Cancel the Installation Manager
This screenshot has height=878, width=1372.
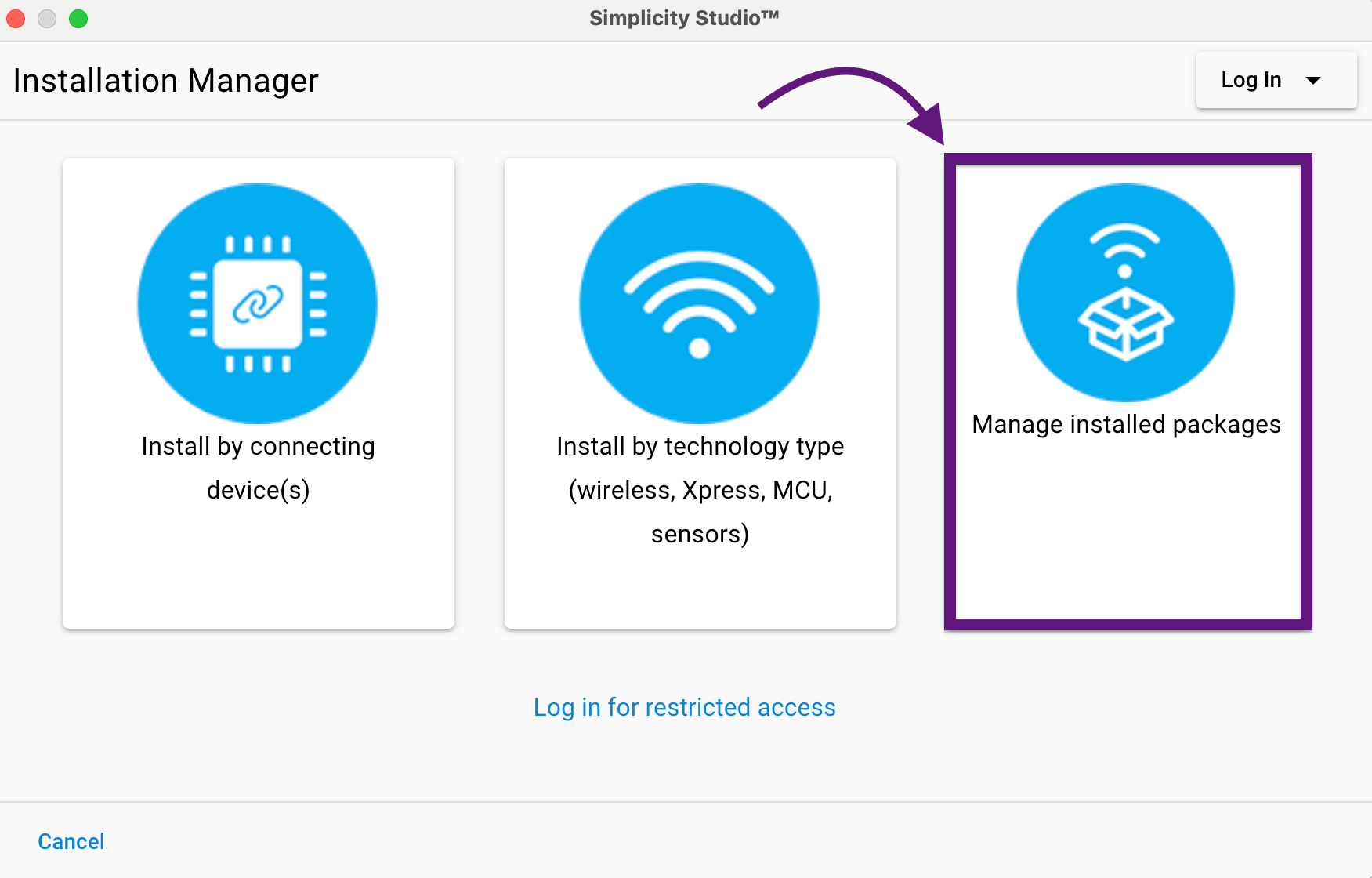(x=71, y=841)
